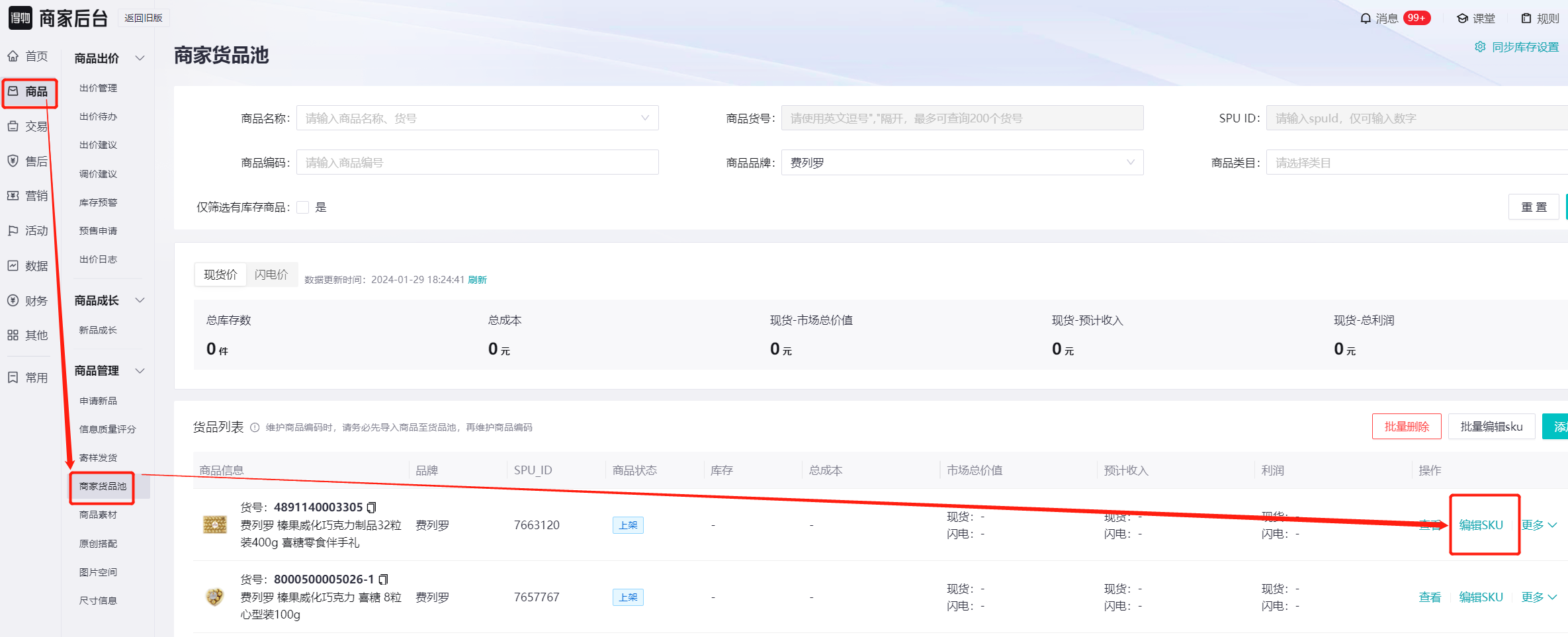Click the 刷新 refresh link
Viewport: 1568px width, 637px height.
coord(477,280)
